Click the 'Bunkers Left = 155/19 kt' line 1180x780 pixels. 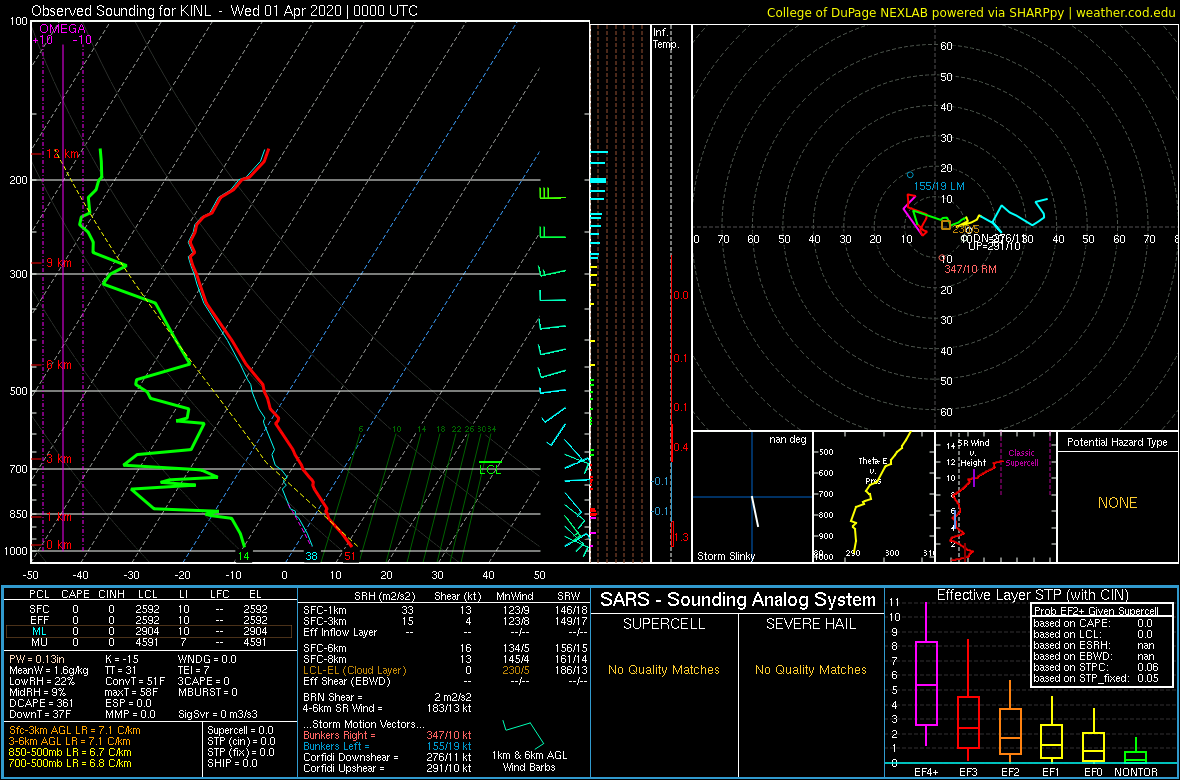[388, 745]
